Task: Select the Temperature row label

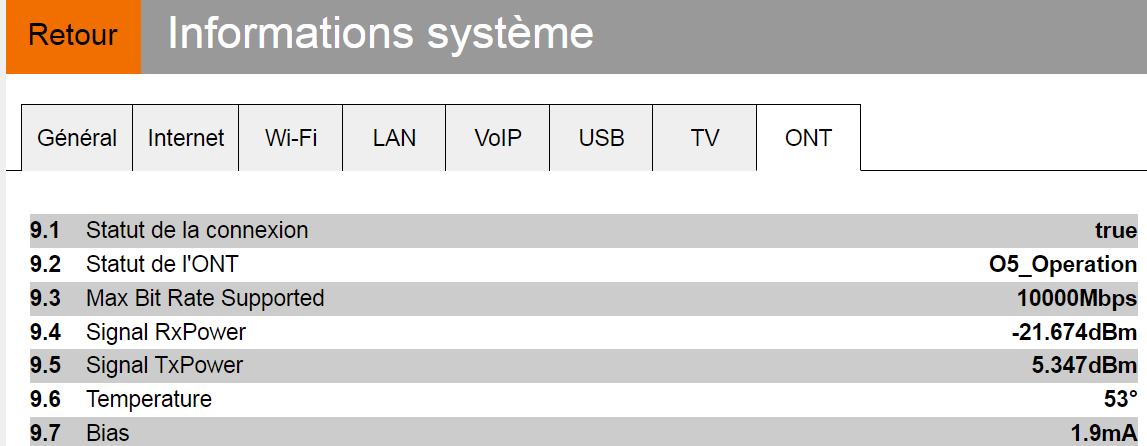Action: pos(149,399)
